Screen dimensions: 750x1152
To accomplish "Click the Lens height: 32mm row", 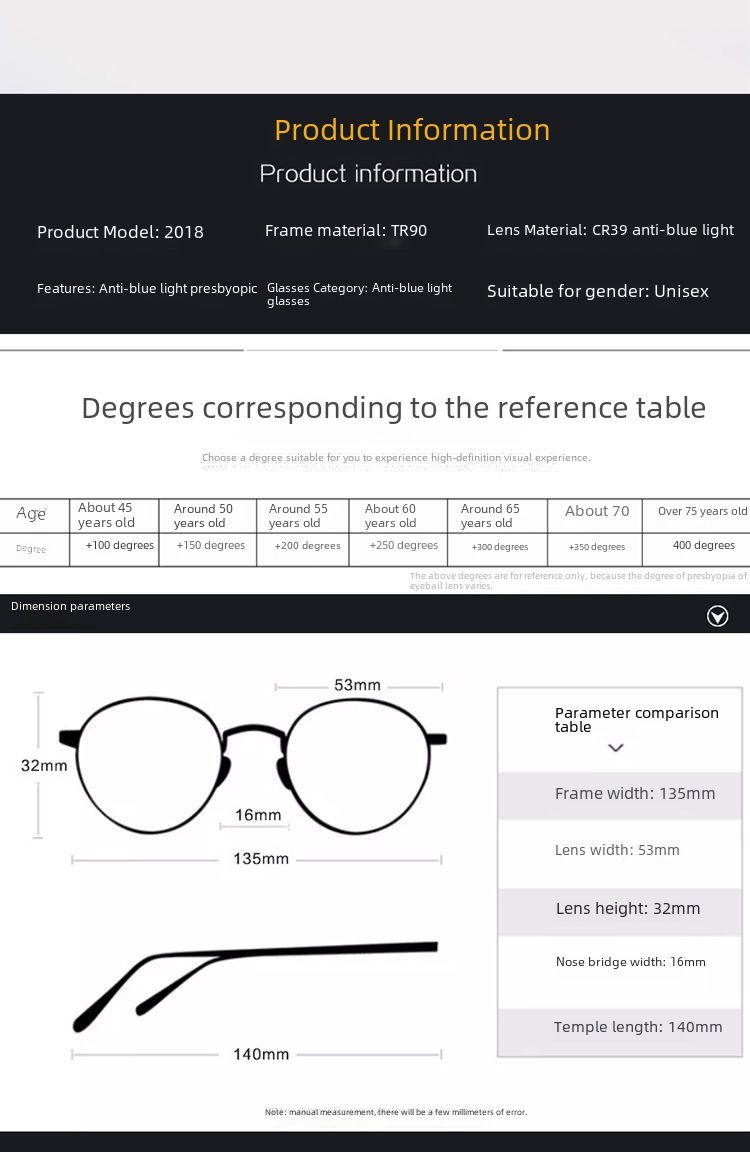I will 628,909.
